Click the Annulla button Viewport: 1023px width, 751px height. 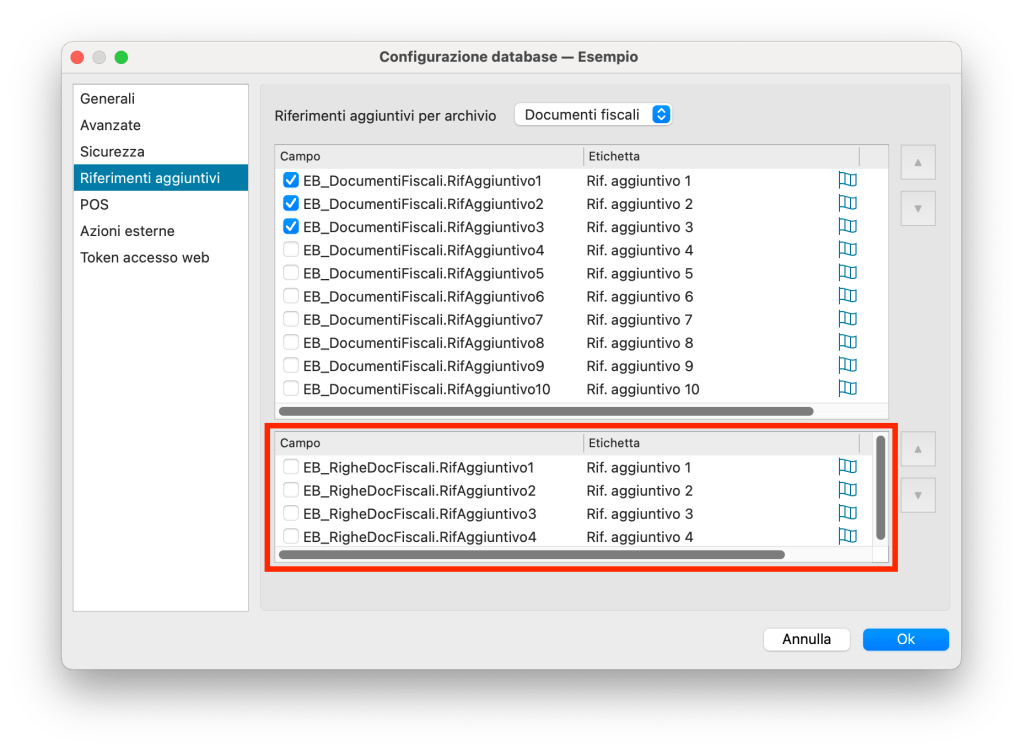(x=806, y=639)
